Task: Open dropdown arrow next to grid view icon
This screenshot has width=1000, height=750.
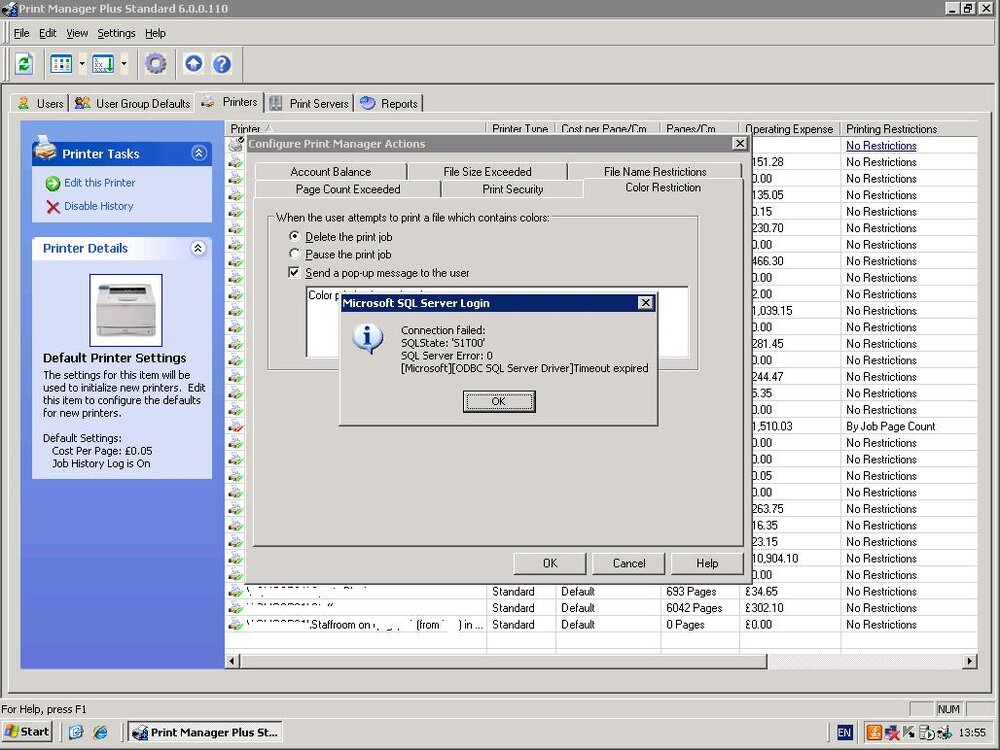Action: click(x=82, y=64)
